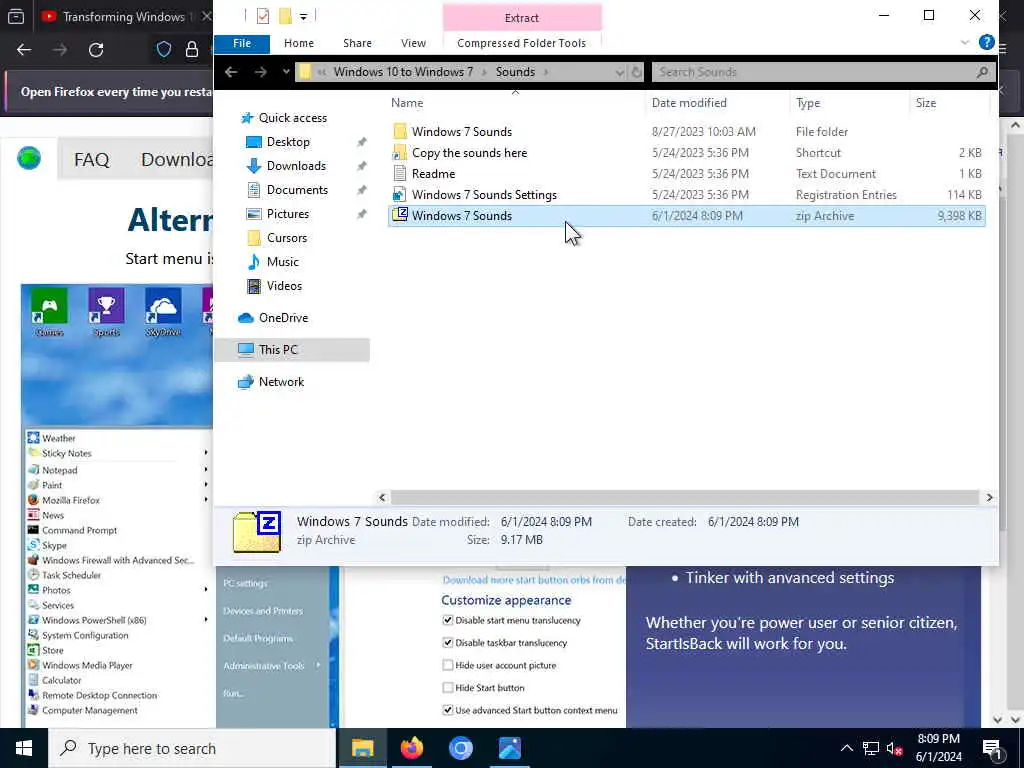This screenshot has height=768, width=1024.
Task: Select the Windows 7 Sounds zip archive icon
Action: click(400, 216)
